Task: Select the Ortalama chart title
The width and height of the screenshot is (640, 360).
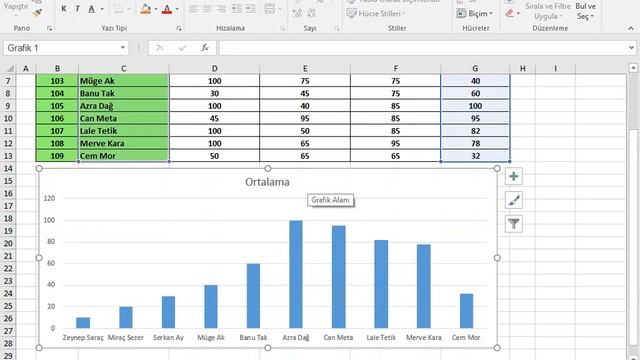Action: pyautogui.click(x=267, y=182)
